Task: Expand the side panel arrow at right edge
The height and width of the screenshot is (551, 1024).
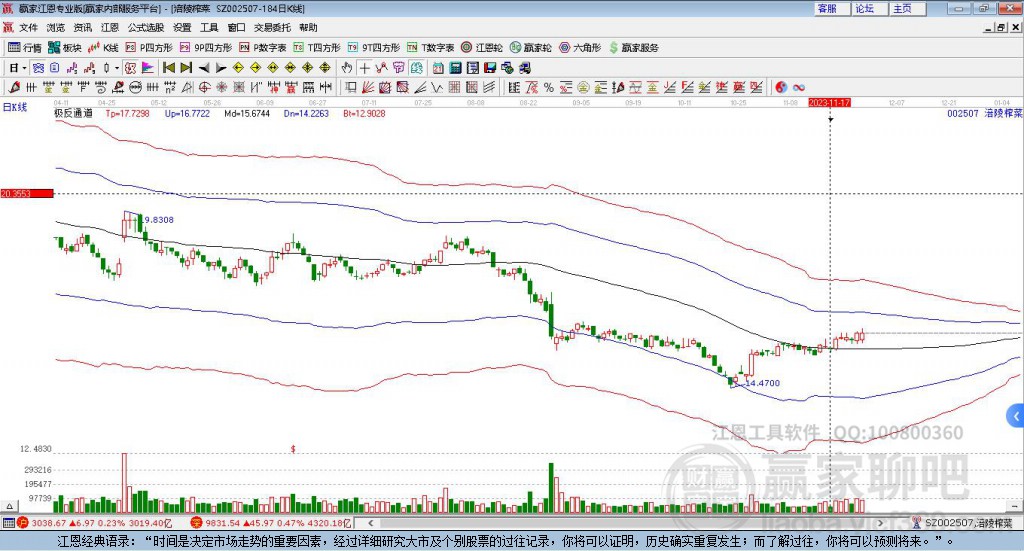Action: (1016, 416)
